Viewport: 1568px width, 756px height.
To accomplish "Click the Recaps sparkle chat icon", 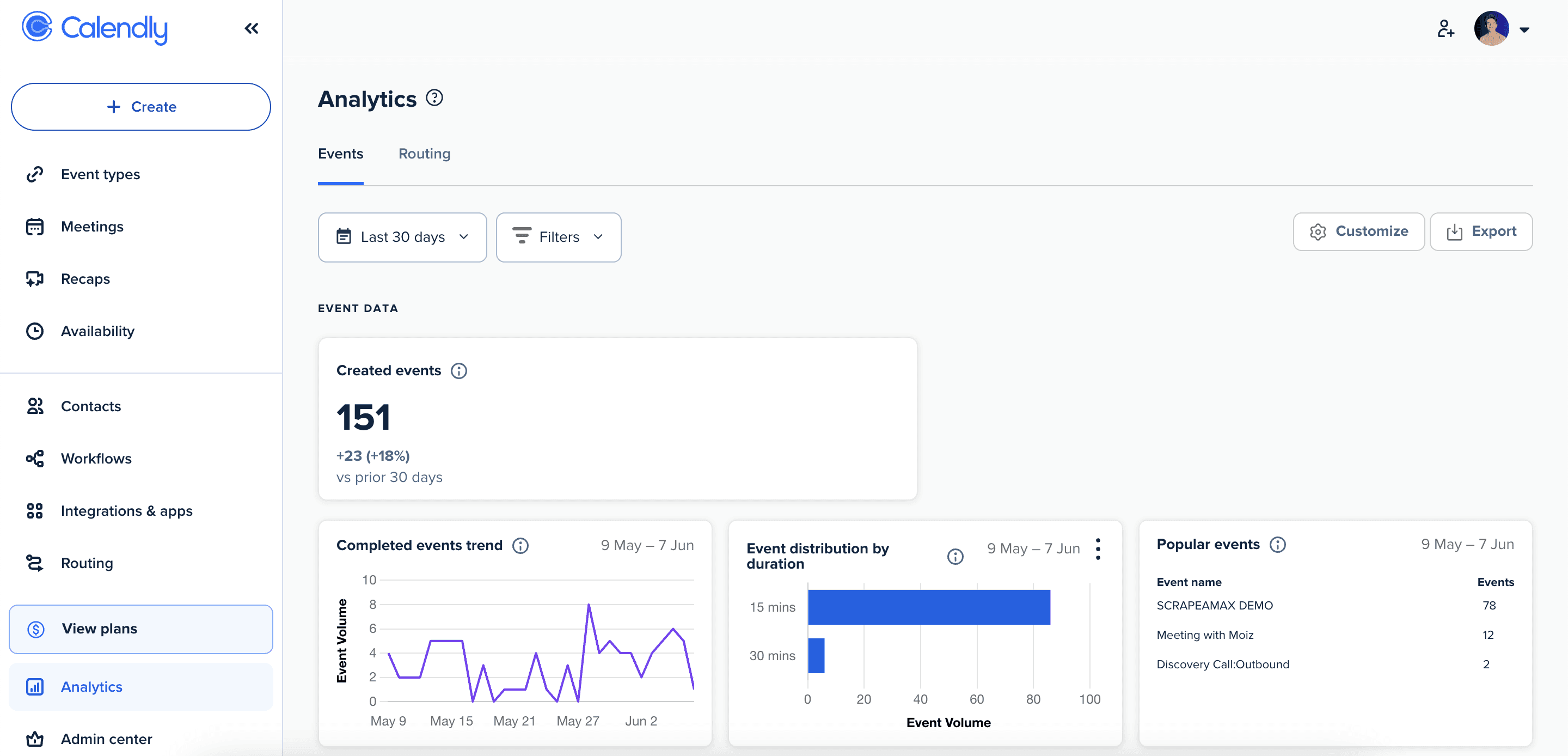I will coord(35,279).
